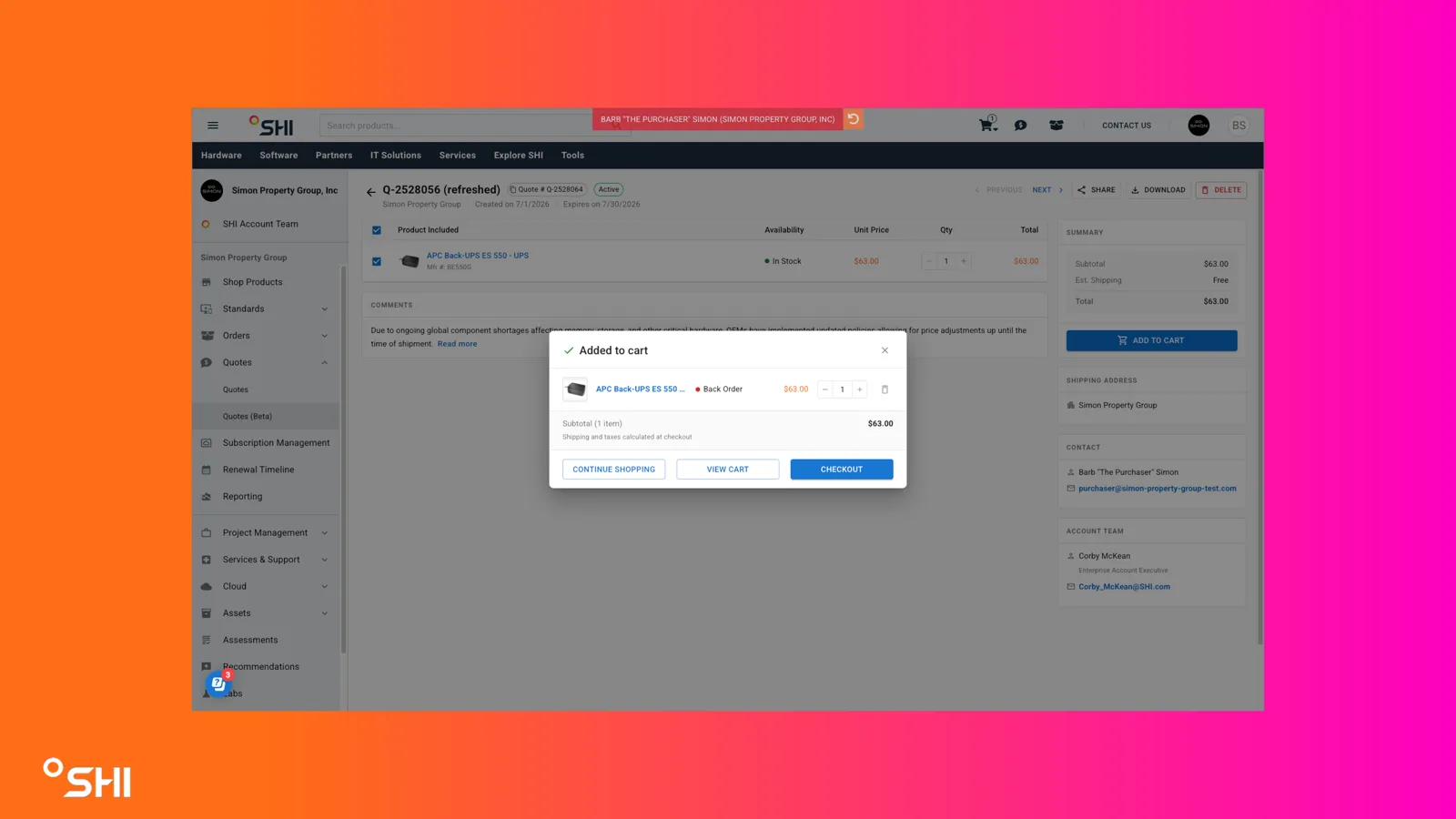Click Continue Shopping button
This screenshot has height=819, width=1456.
(x=614, y=470)
